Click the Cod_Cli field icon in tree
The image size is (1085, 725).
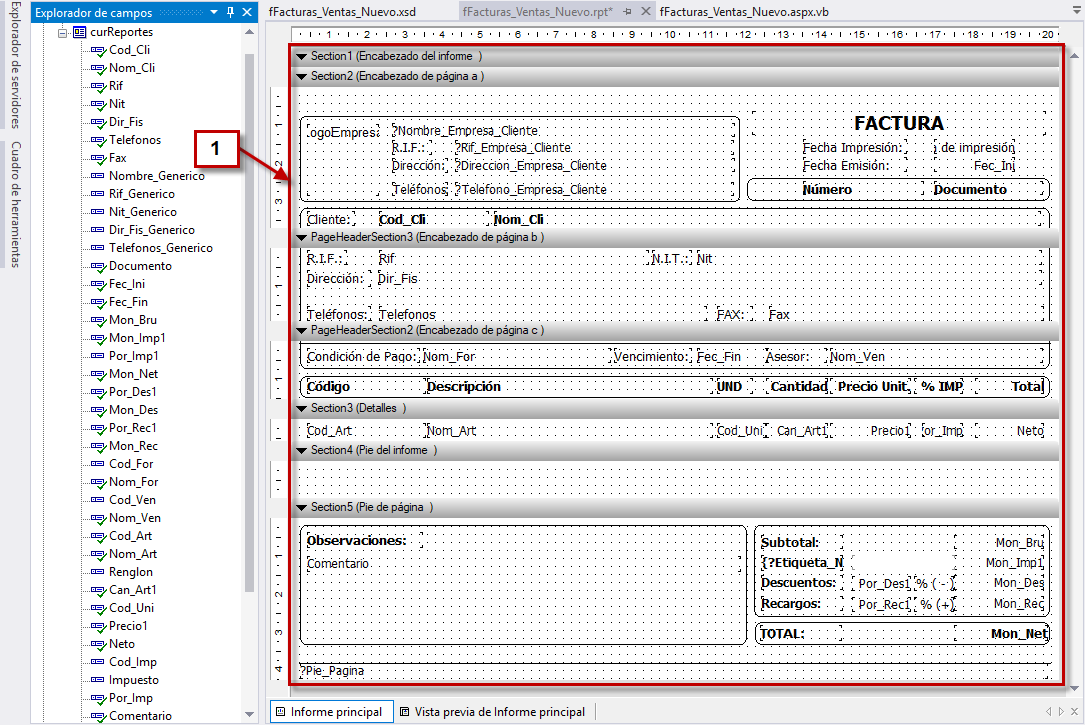click(x=97, y=50)
